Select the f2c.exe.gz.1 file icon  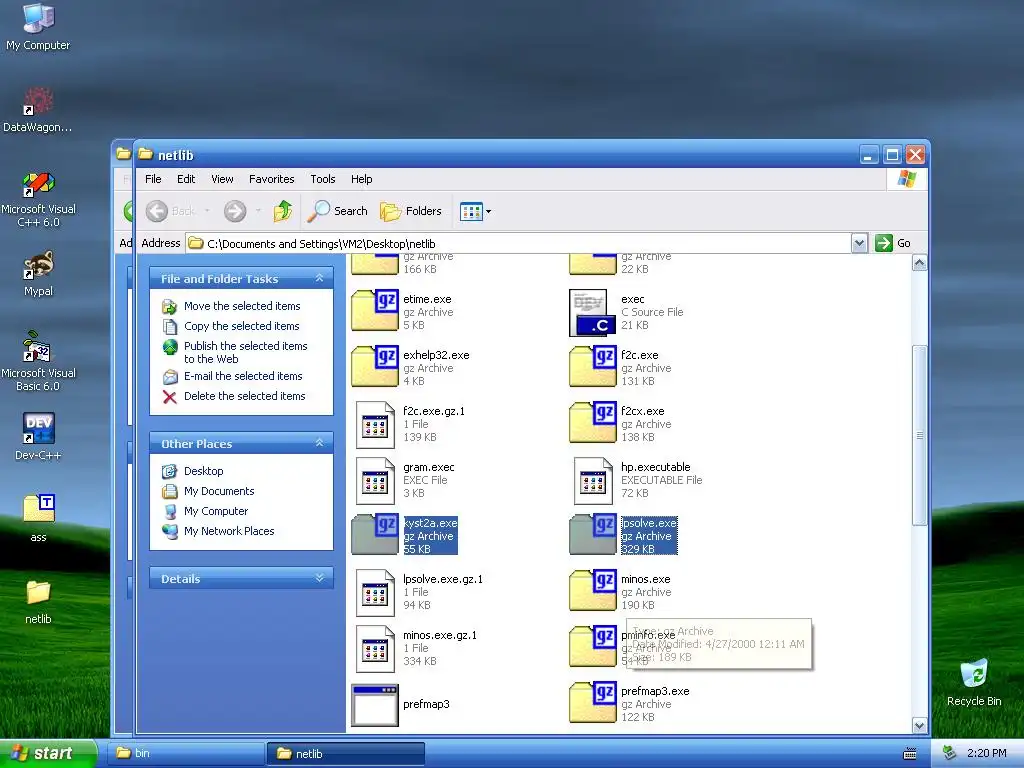pos(375,424)
